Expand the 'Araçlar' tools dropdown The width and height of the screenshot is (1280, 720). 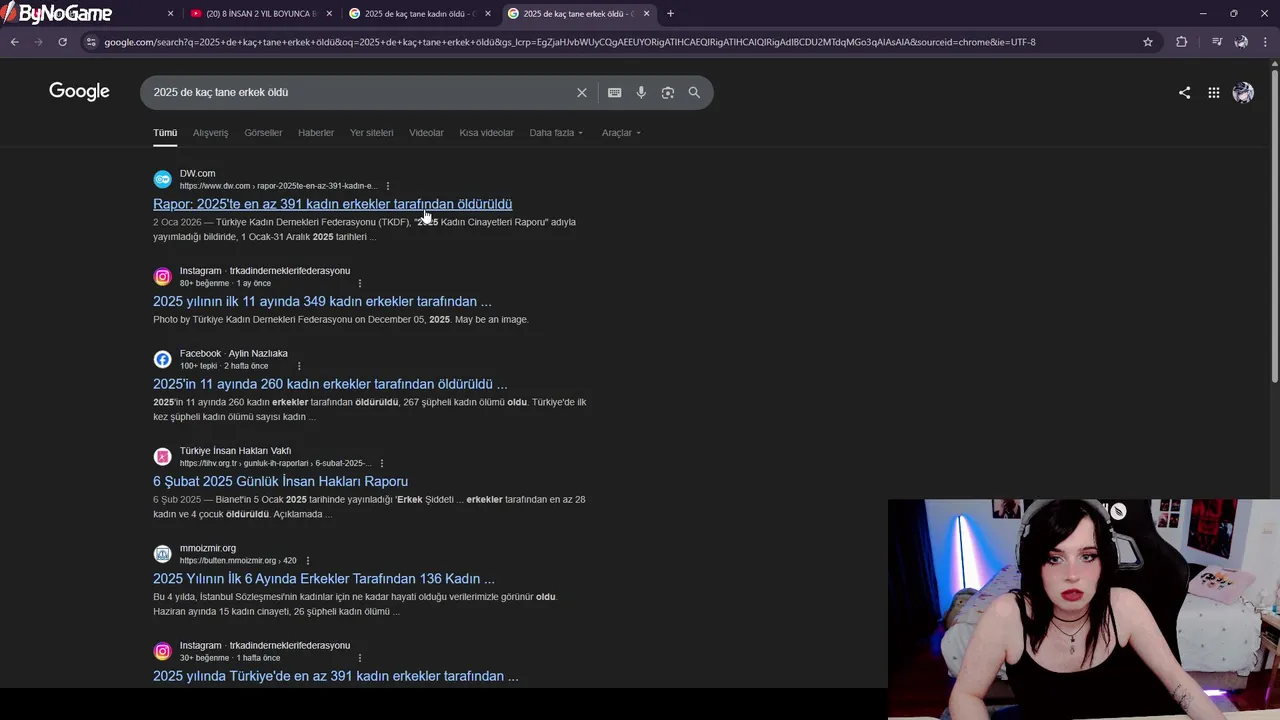[x=621, y=133]
